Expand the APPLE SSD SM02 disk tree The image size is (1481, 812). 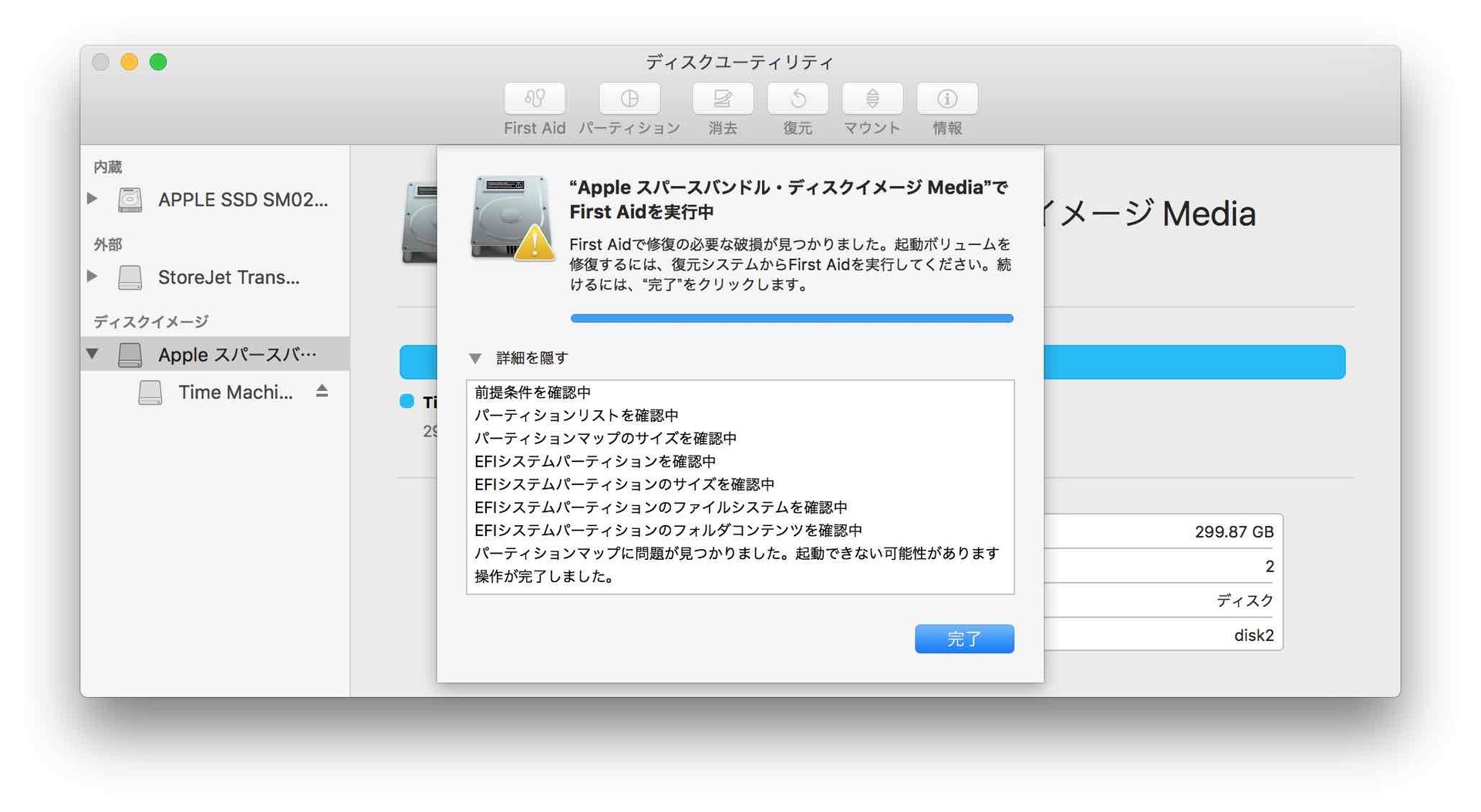(93, 198)
